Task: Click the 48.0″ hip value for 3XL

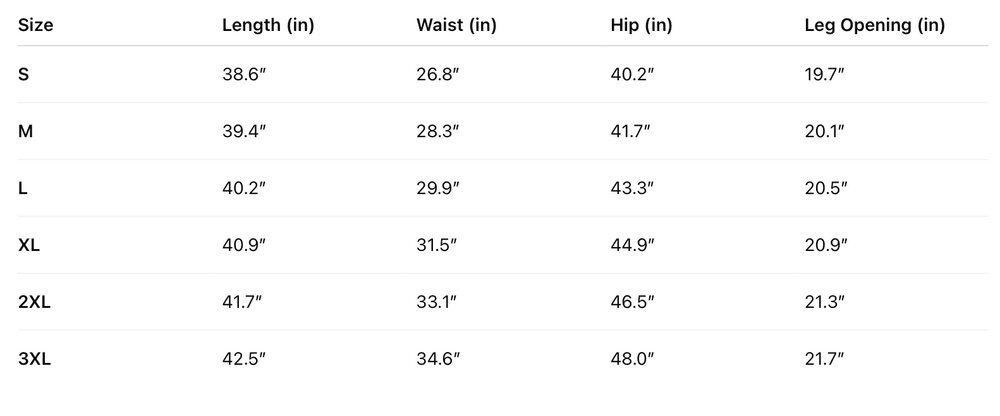Action: coord(633,359)
